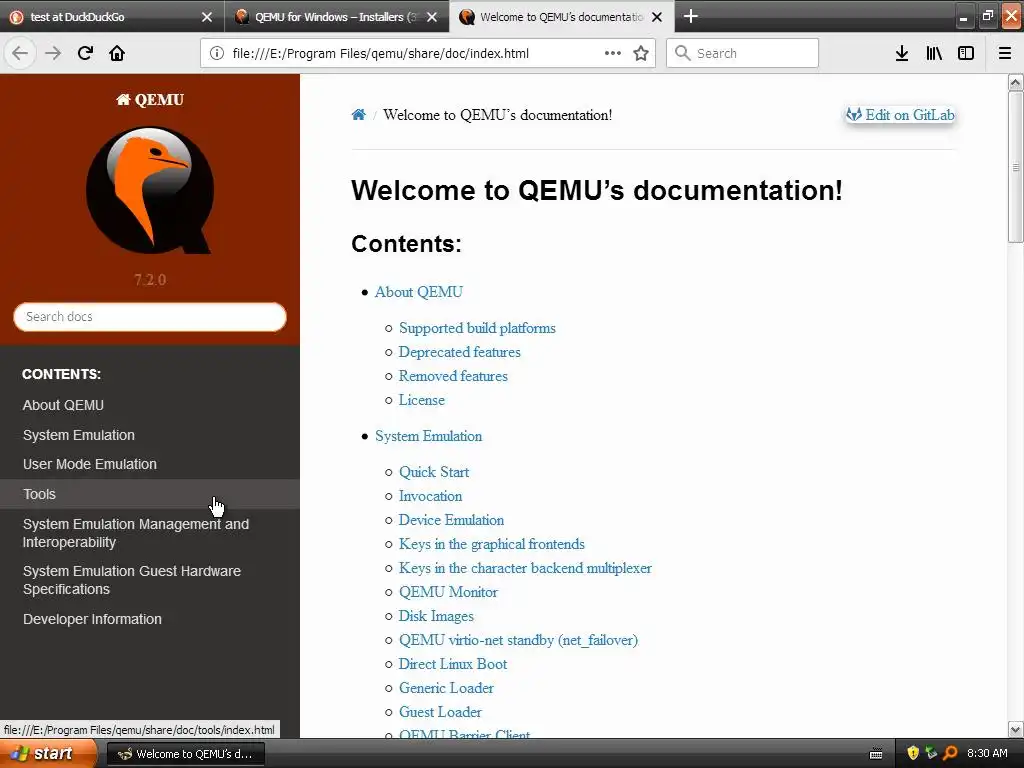The image size is (1024, 768).
Task: Go forward with the forward arrow
Action: pyautogui.click(x=53, y=54)
